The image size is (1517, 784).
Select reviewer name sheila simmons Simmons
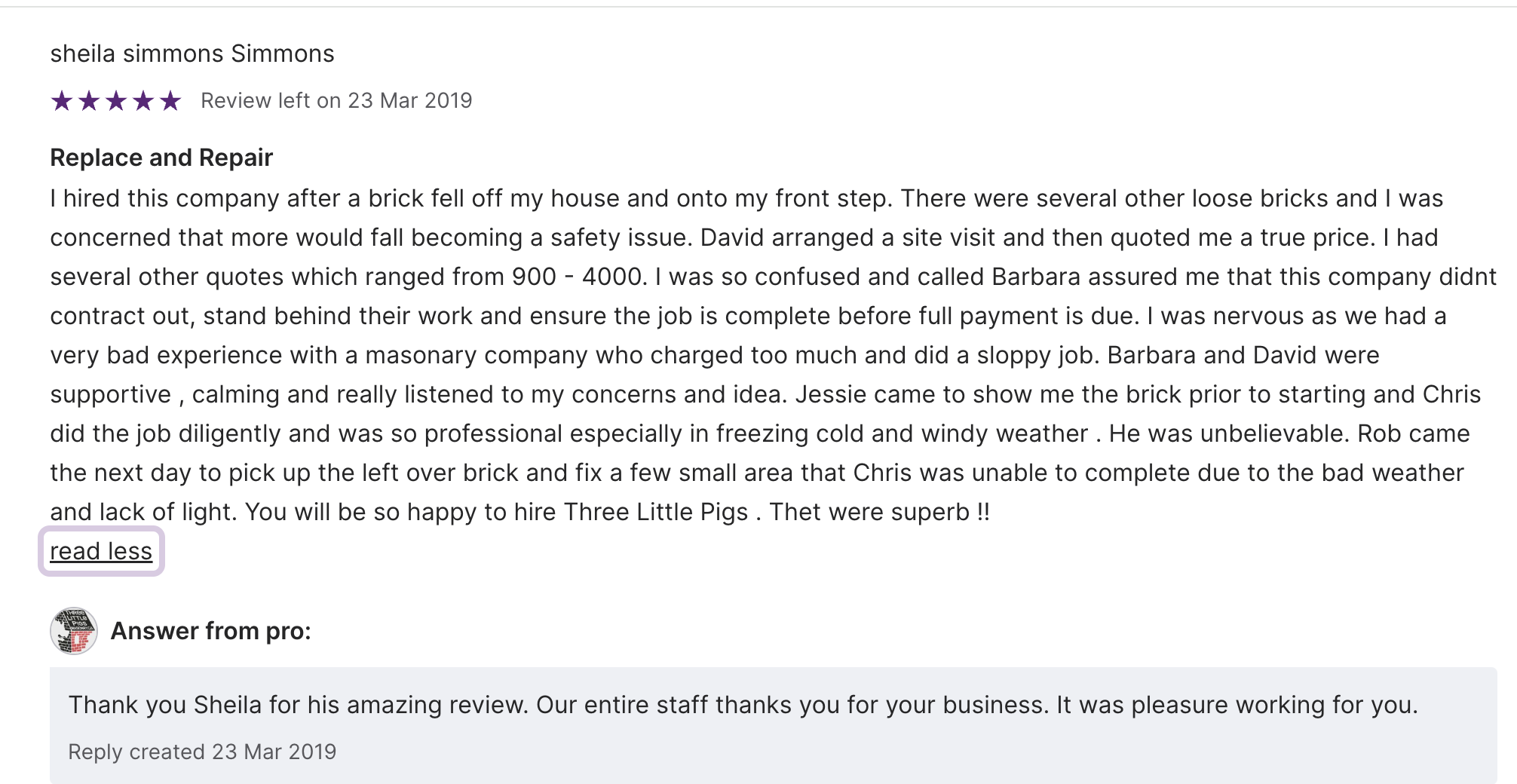tap(192, 54)
